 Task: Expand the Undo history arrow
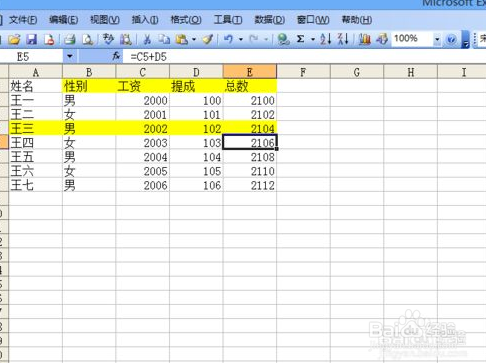pyautogui.click(x=241, y=40)
